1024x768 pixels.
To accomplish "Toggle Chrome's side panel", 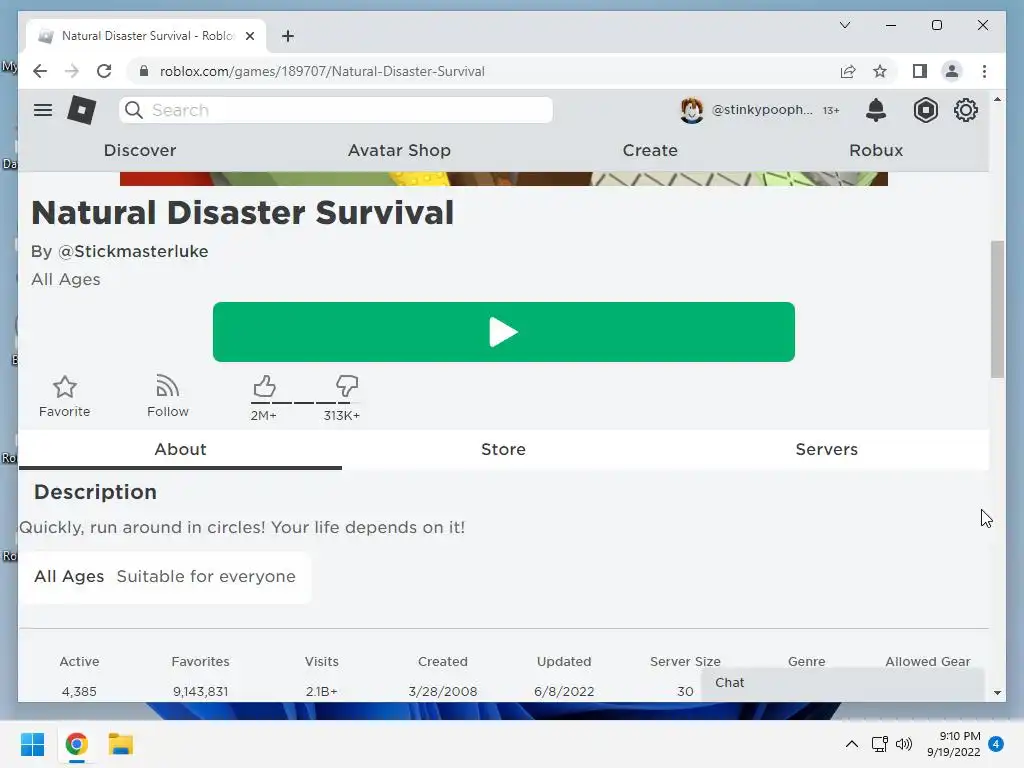I will click(x=920, y=71).
